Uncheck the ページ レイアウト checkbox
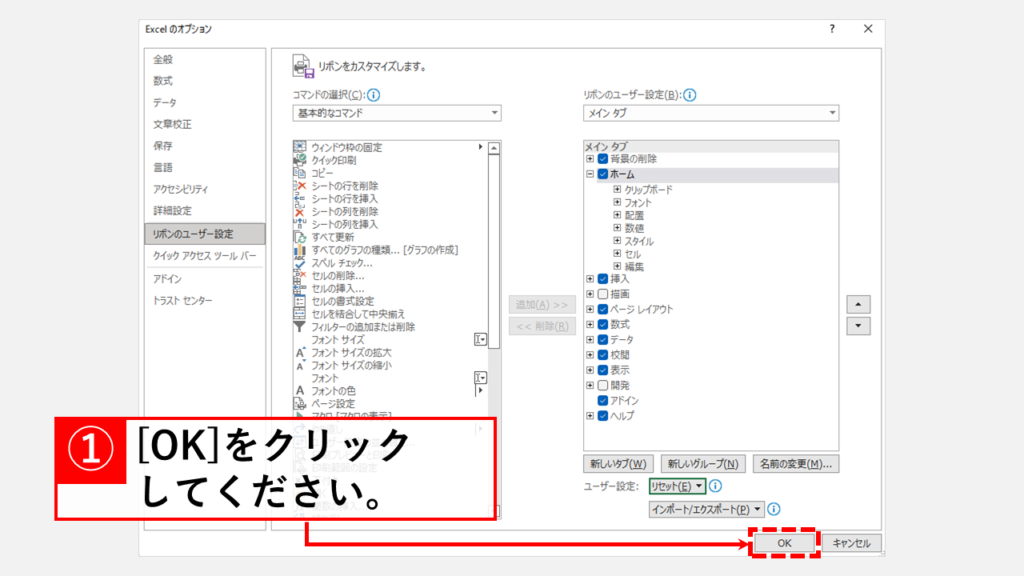The height and width of the screenshot is (576, 1024). 603,310
